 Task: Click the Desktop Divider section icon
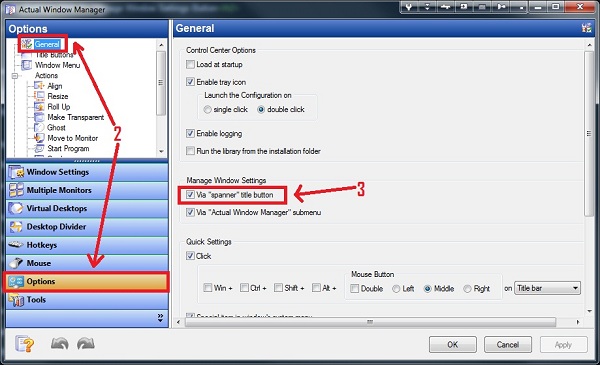coord(16,226)
